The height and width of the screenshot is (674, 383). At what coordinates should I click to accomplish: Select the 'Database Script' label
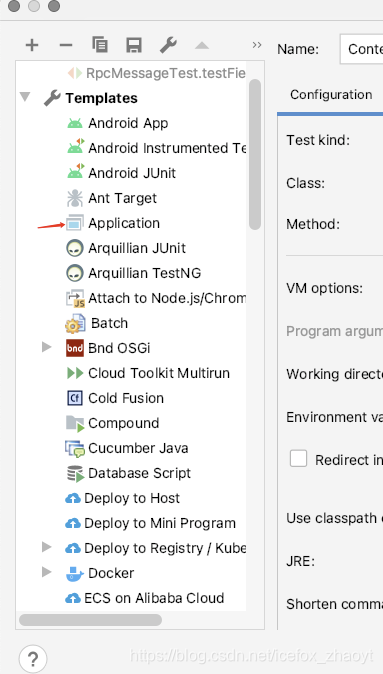point(139,473)
